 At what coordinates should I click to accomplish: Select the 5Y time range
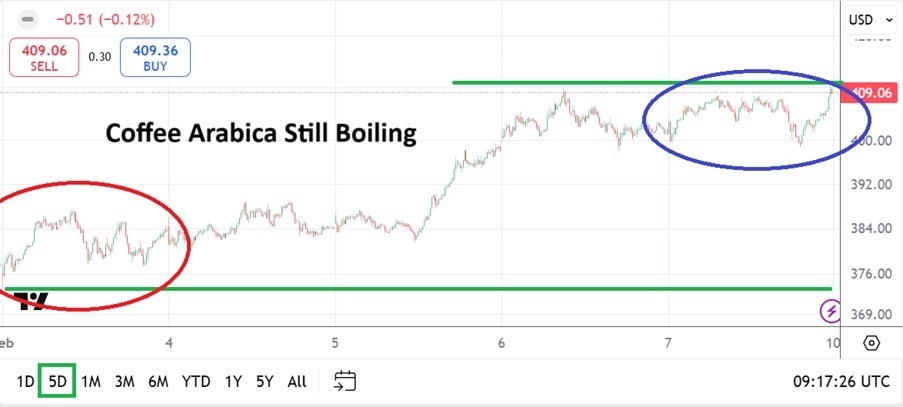(264, 381)
